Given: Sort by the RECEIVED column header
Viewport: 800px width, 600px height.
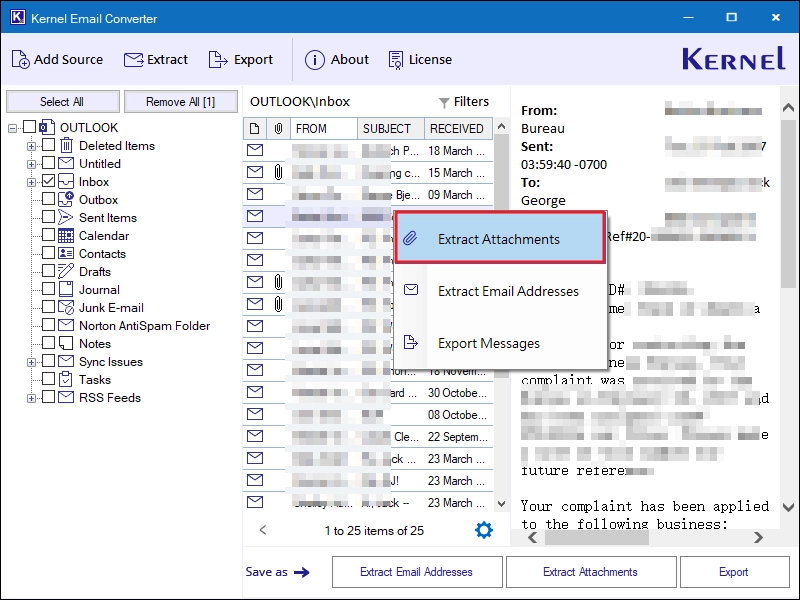Looking at the screenshot, I should [458, 129].
